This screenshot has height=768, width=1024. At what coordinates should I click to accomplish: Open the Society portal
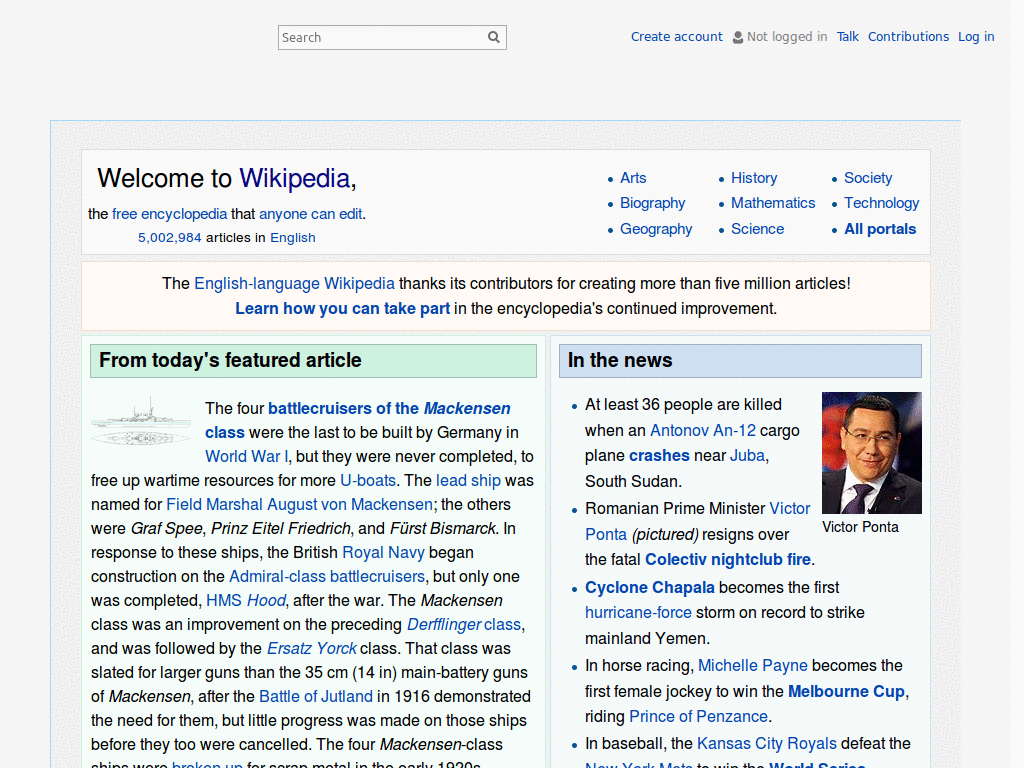tap(868, 178)
